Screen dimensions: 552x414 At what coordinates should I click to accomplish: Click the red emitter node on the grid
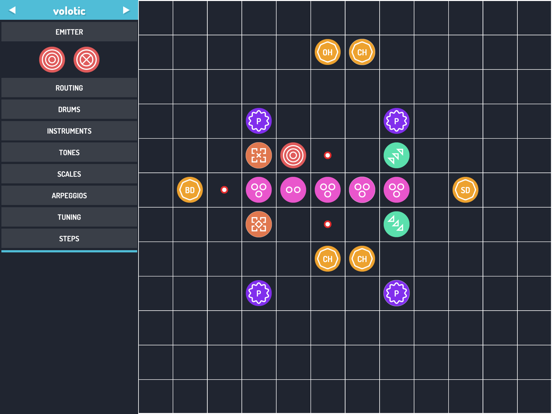[293, 155]
